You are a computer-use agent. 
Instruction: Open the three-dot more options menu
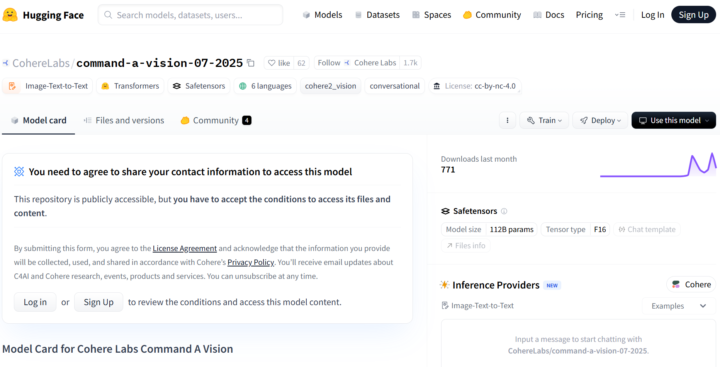507,120
